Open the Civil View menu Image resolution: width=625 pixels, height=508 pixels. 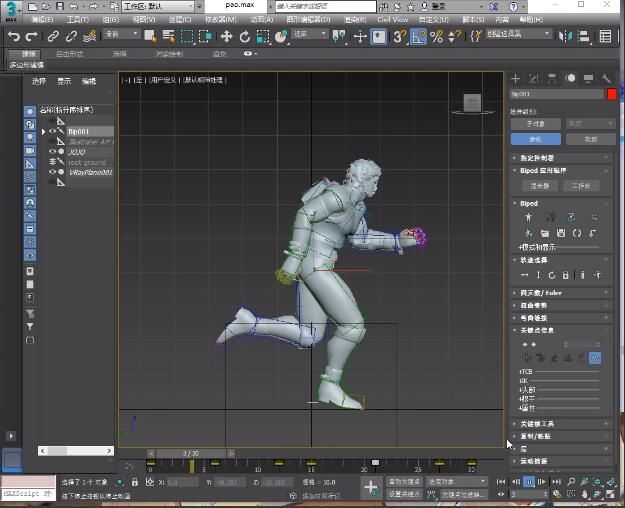tap(393, 20)
